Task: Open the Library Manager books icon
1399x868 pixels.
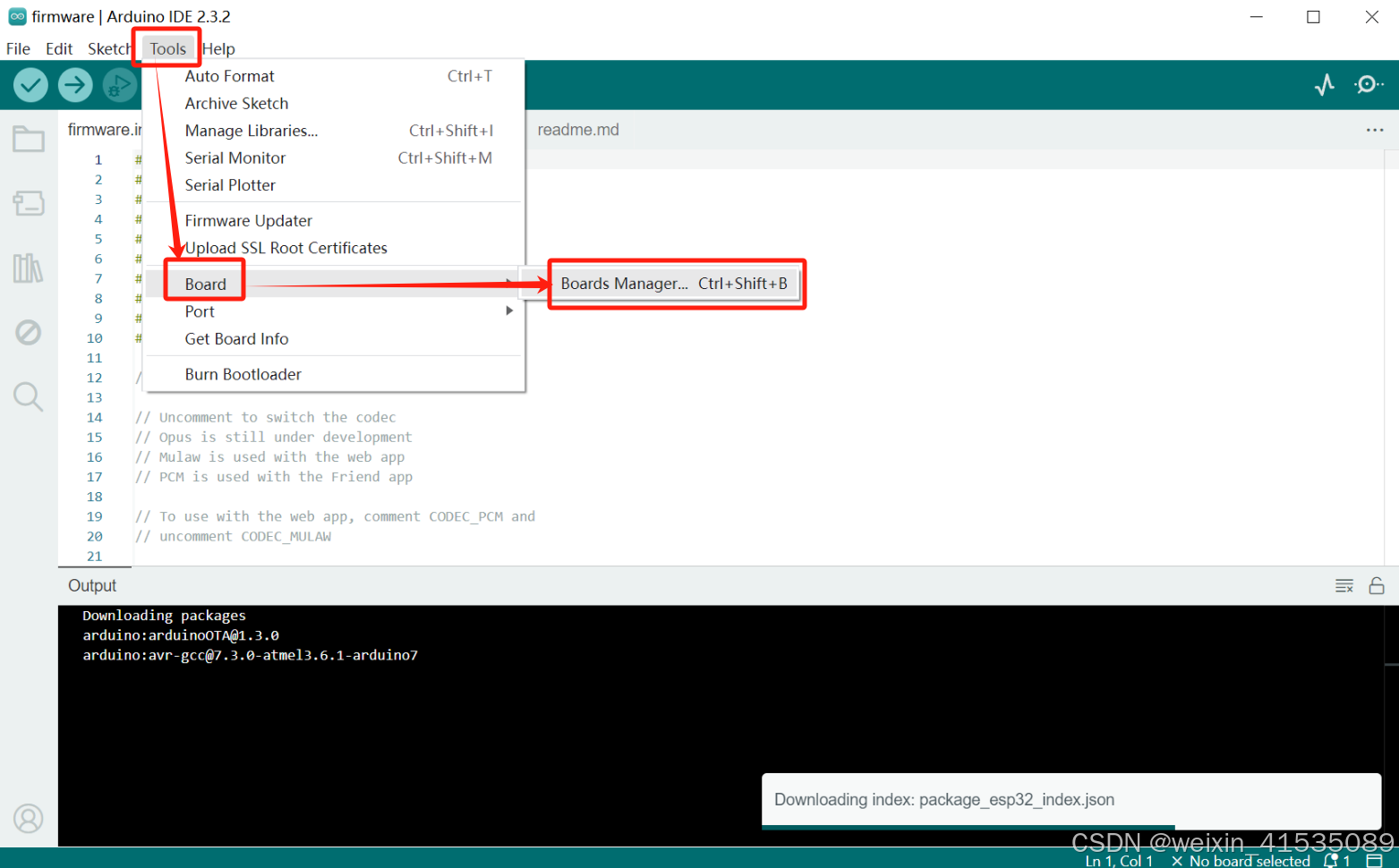Action: tap(29, 268)
